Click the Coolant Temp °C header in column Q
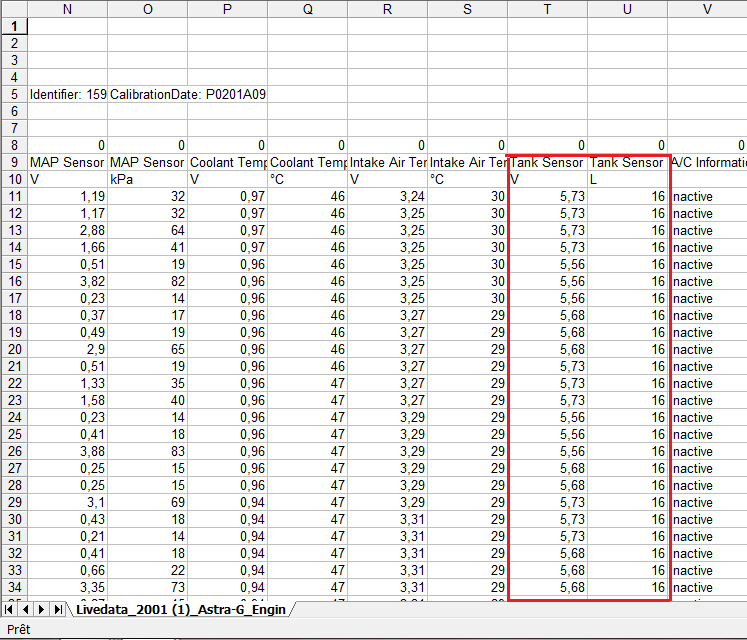The width and height of the screenshot is (747, 640). coord(307,162)
